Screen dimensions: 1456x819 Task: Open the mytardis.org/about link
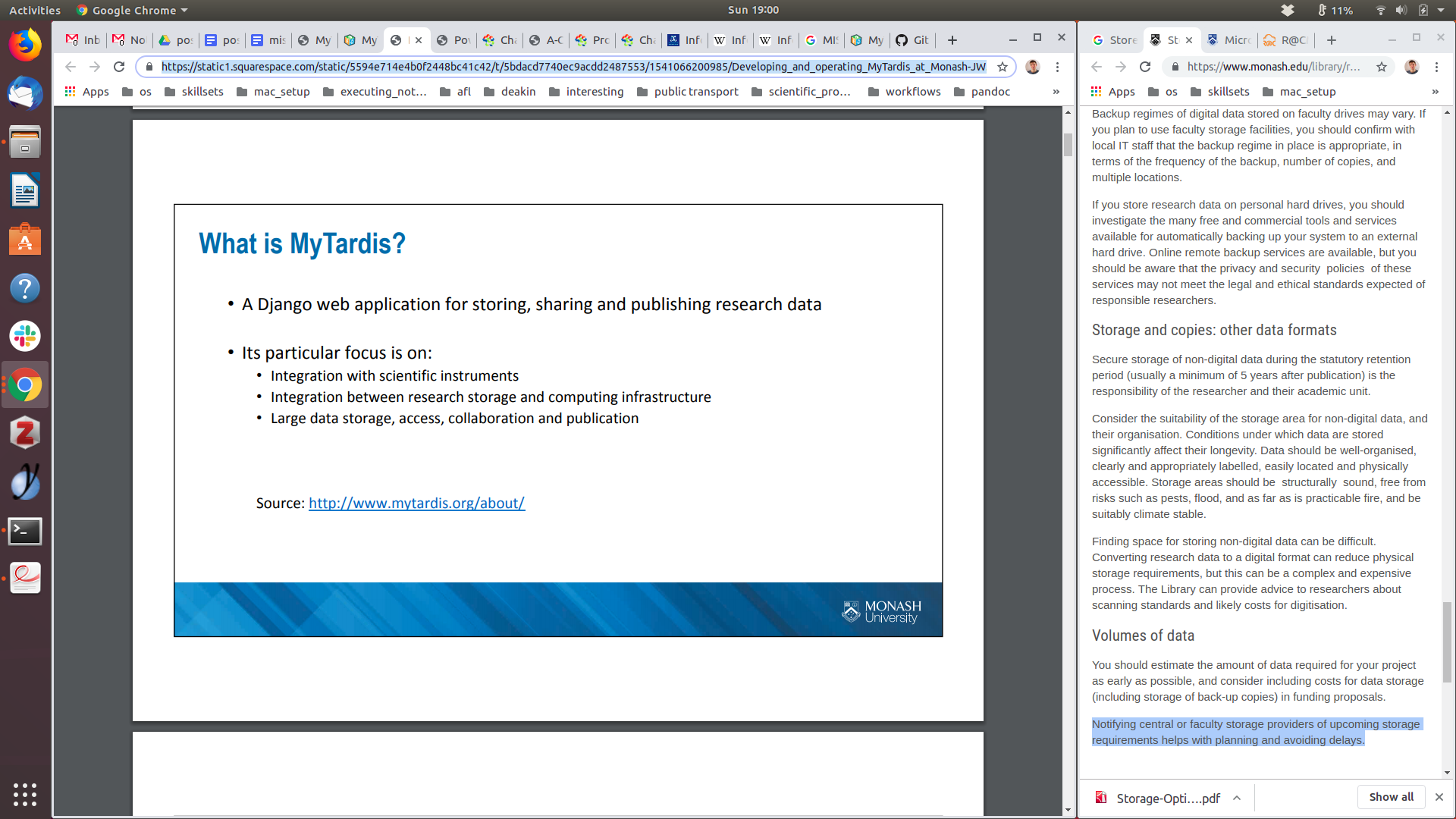[x=416, y=503]
